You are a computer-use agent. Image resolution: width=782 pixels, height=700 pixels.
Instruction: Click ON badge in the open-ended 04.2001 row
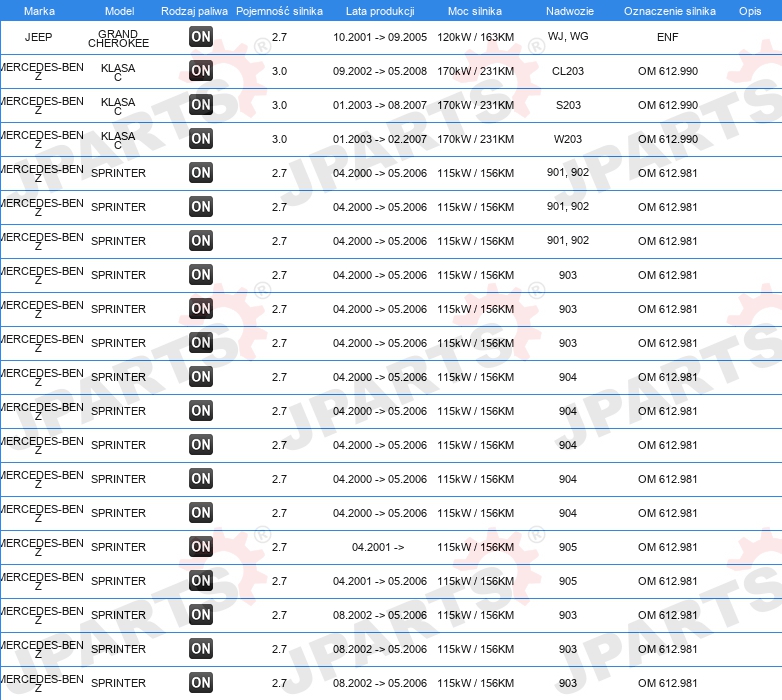coord(201,546)
